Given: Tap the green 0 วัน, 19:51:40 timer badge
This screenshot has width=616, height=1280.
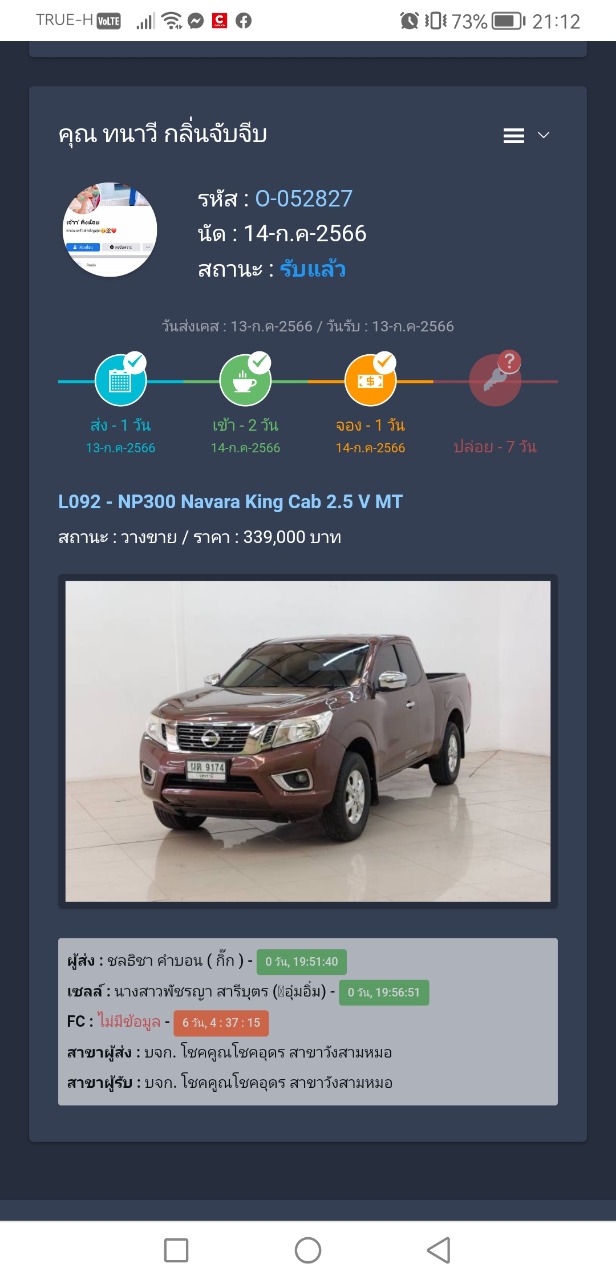Looking at the screenshot, I should click(302, 962).
